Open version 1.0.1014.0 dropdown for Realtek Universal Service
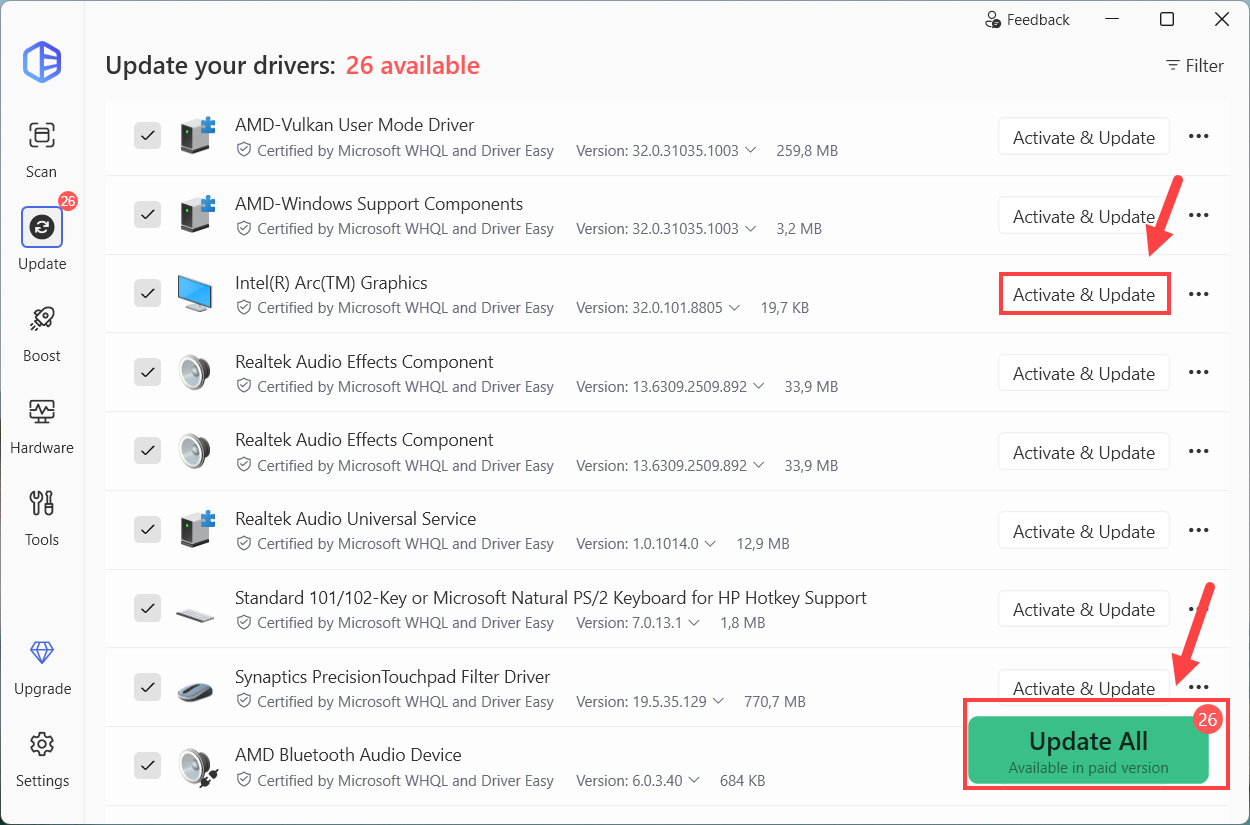The height and width of the screenshot is (825, 1250). coord(710,544)
